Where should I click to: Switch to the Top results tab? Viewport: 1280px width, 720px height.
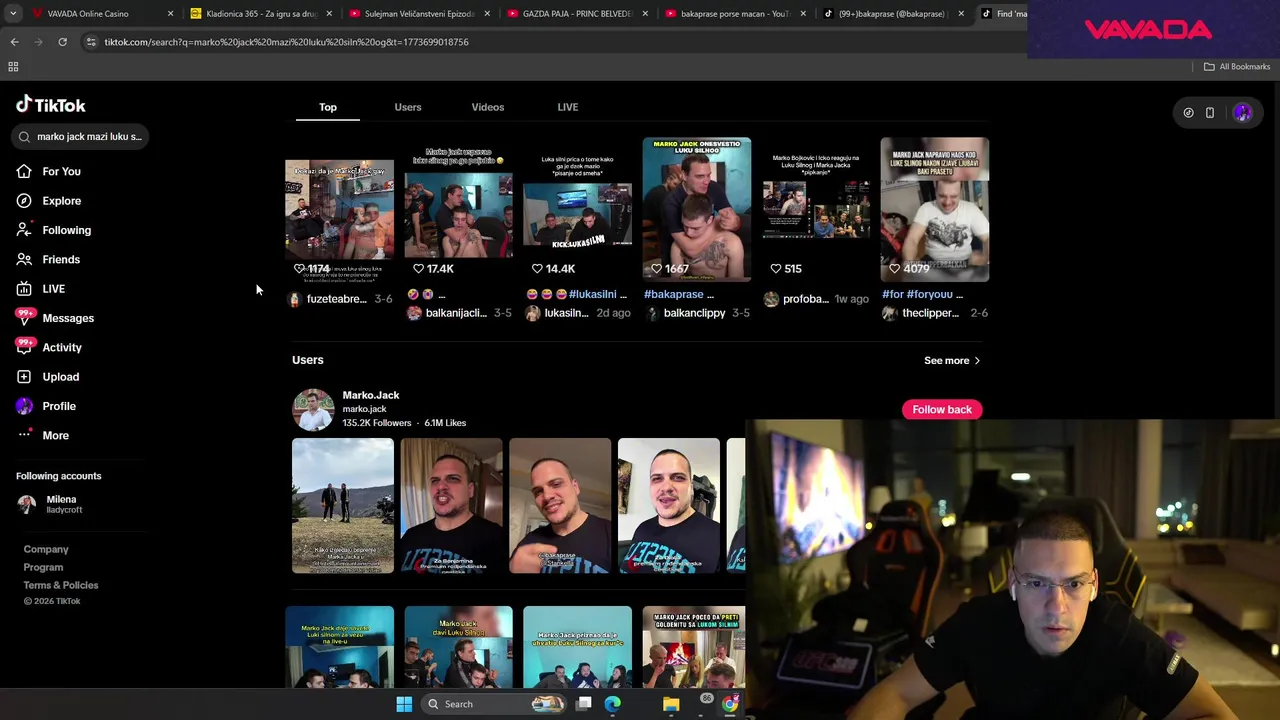tap(328, 107)
